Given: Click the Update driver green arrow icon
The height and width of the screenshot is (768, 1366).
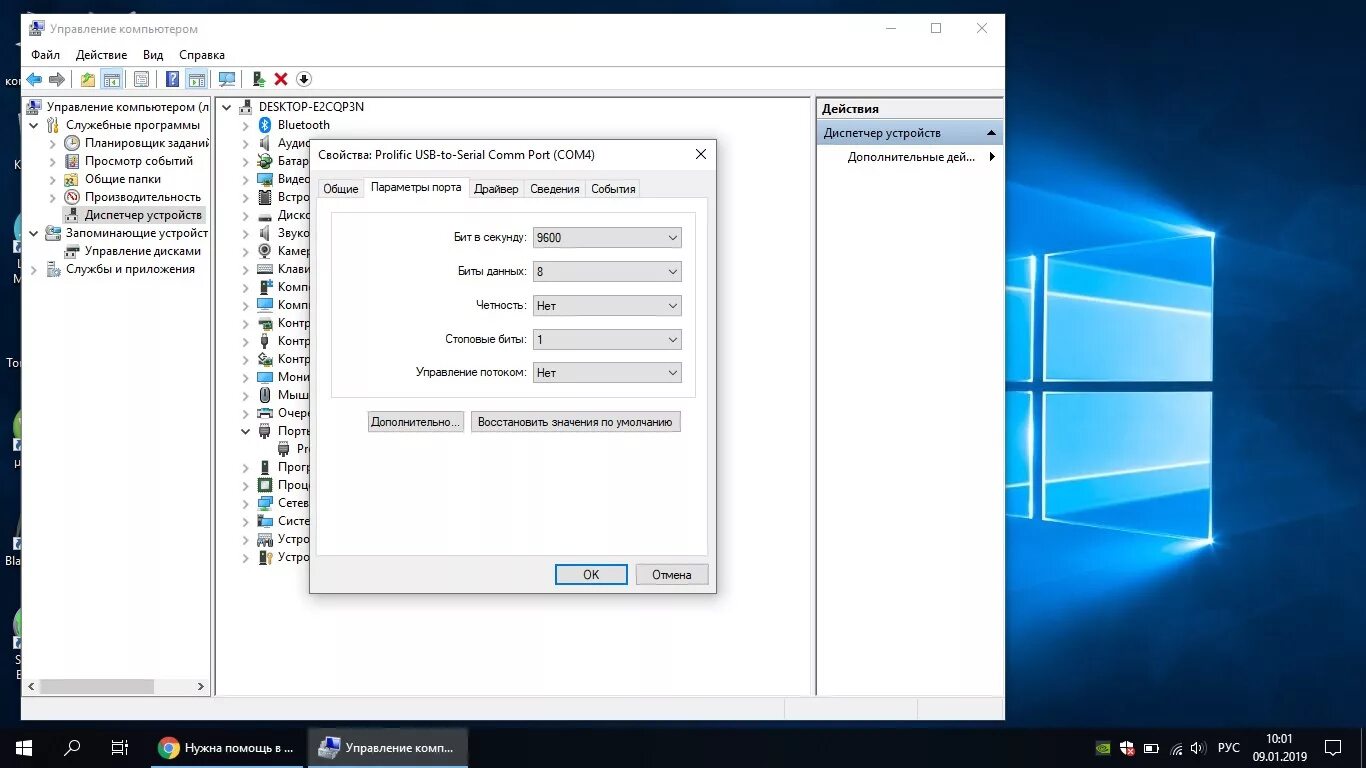Looking at the screenshot, I should click(258, 79).
